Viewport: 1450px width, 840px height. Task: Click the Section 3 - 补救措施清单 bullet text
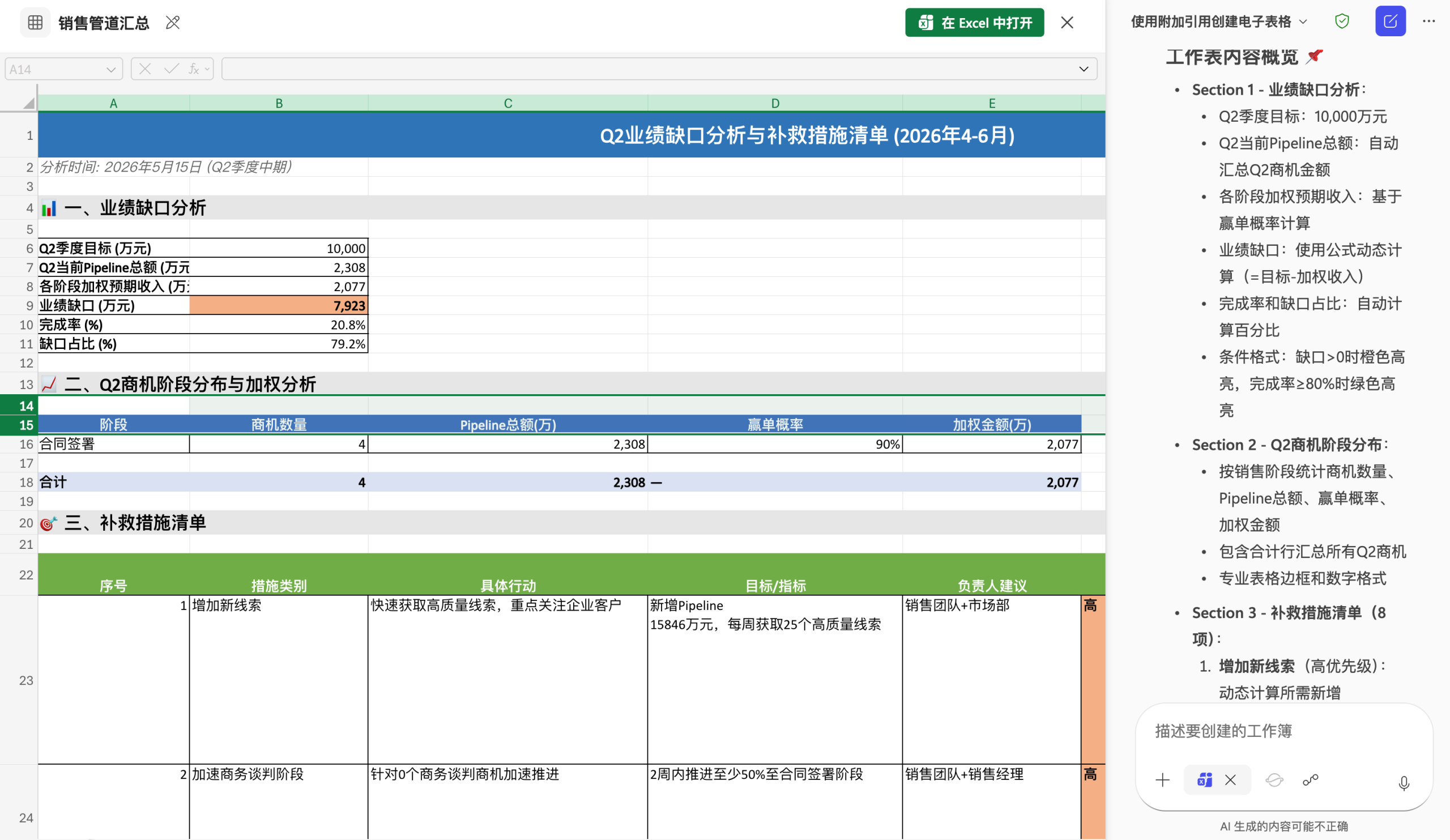pyautogui.click(x=1289, y=626)
